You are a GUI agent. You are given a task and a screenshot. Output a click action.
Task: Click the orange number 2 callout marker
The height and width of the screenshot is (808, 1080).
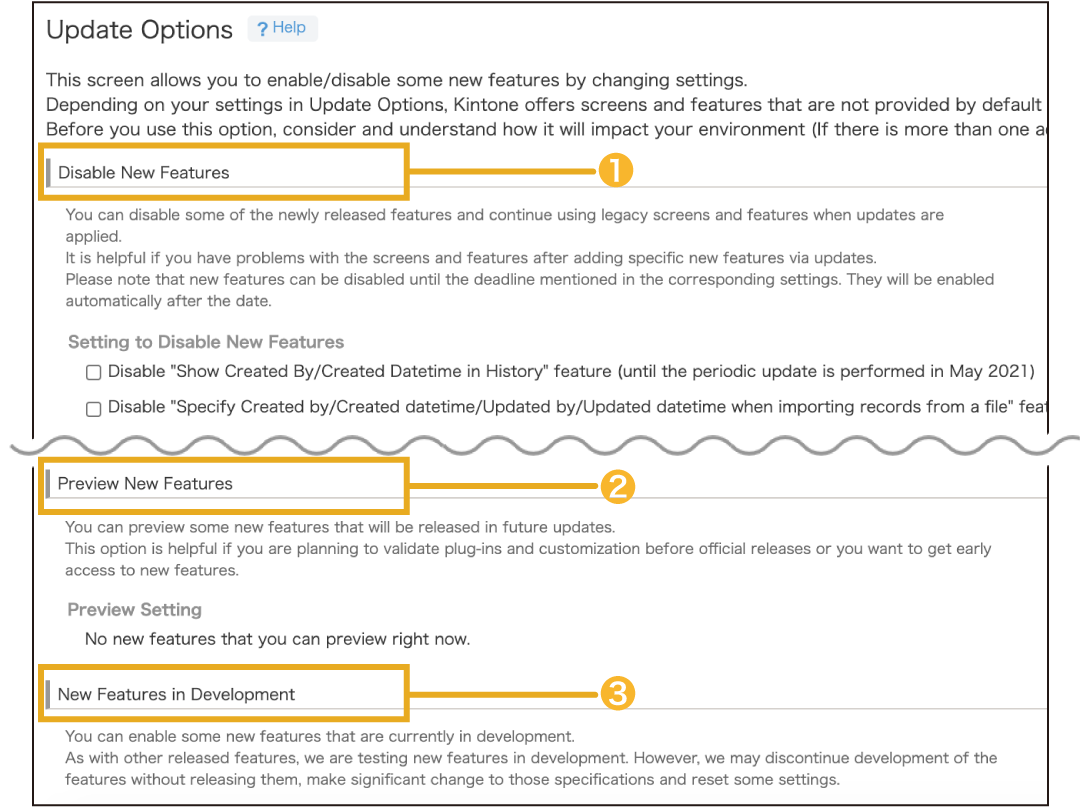pos(616,485)
